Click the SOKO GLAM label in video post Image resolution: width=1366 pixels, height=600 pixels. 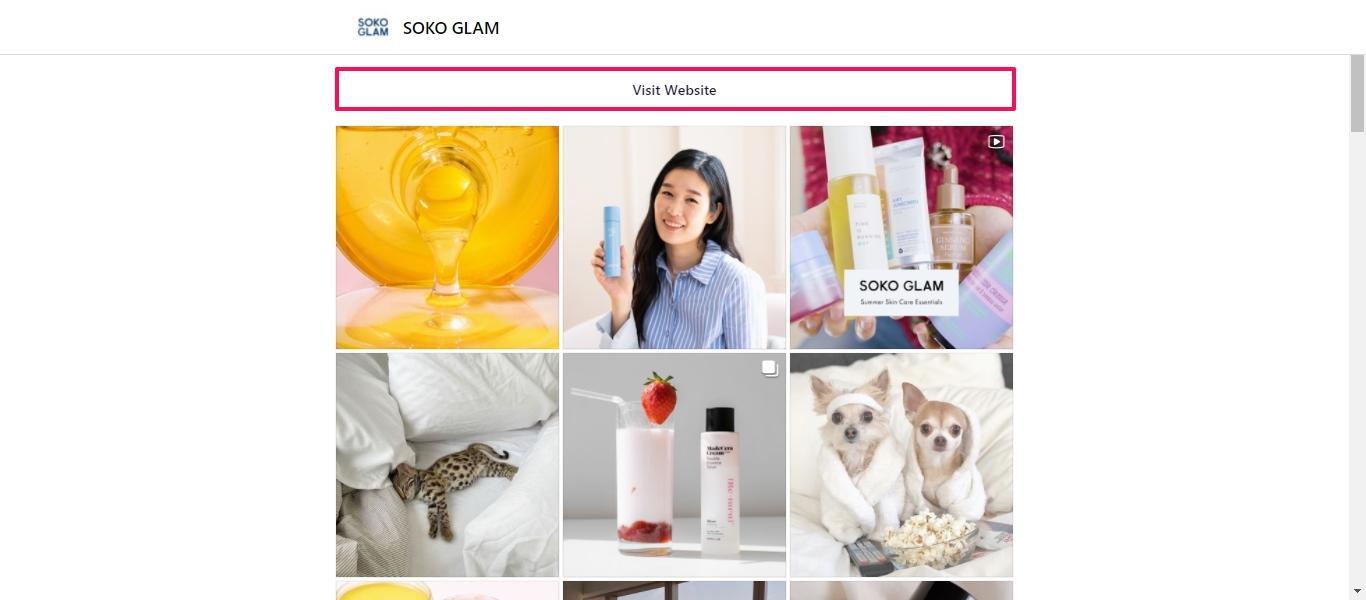901,286
